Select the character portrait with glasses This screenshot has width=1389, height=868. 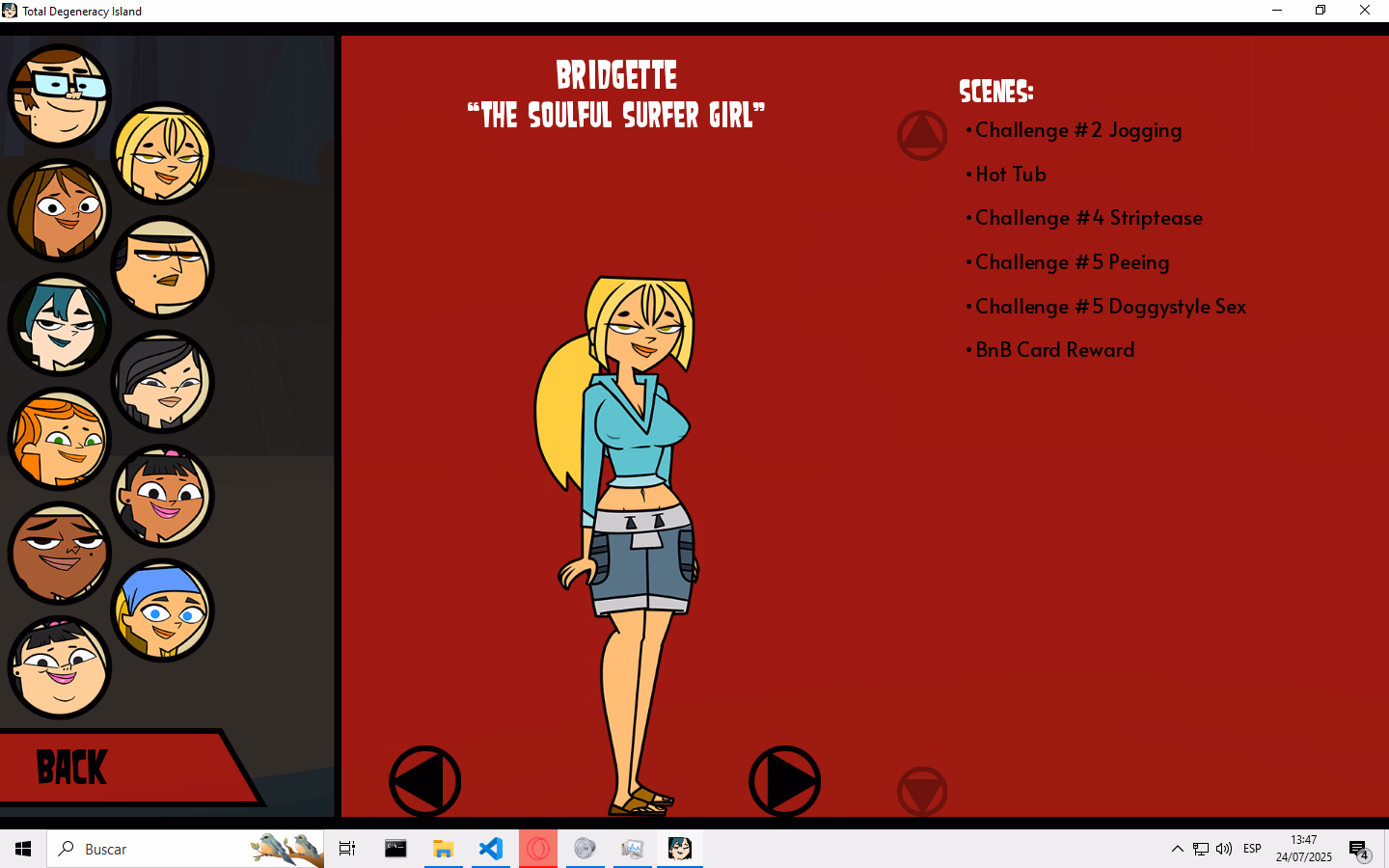pos(60,96)
